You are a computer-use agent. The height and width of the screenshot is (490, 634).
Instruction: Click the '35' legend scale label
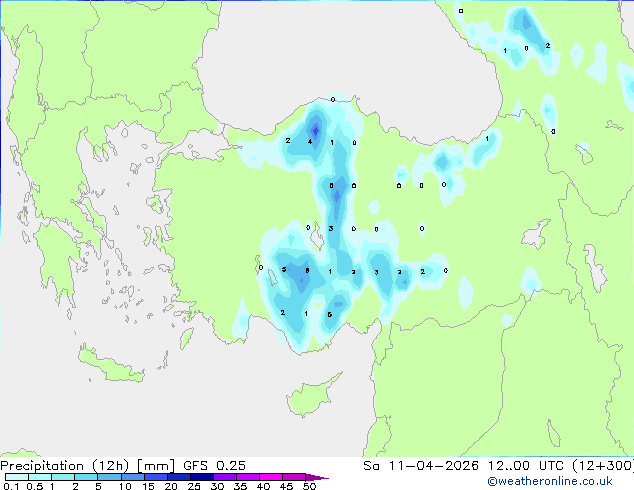[x=240, y=486]
